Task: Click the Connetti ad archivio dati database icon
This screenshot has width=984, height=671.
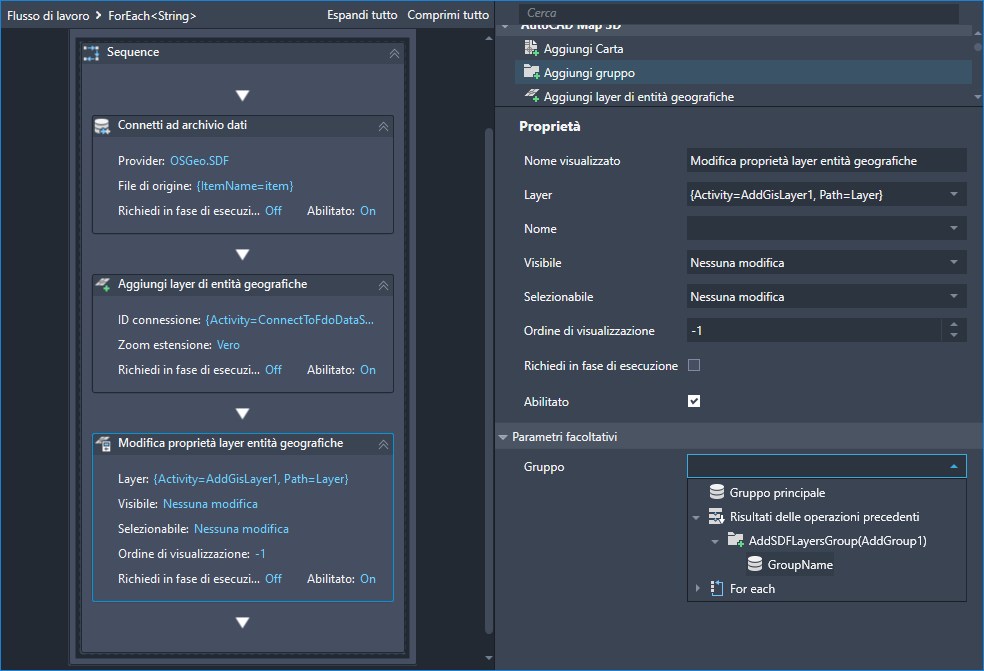Action: (102, 126)
